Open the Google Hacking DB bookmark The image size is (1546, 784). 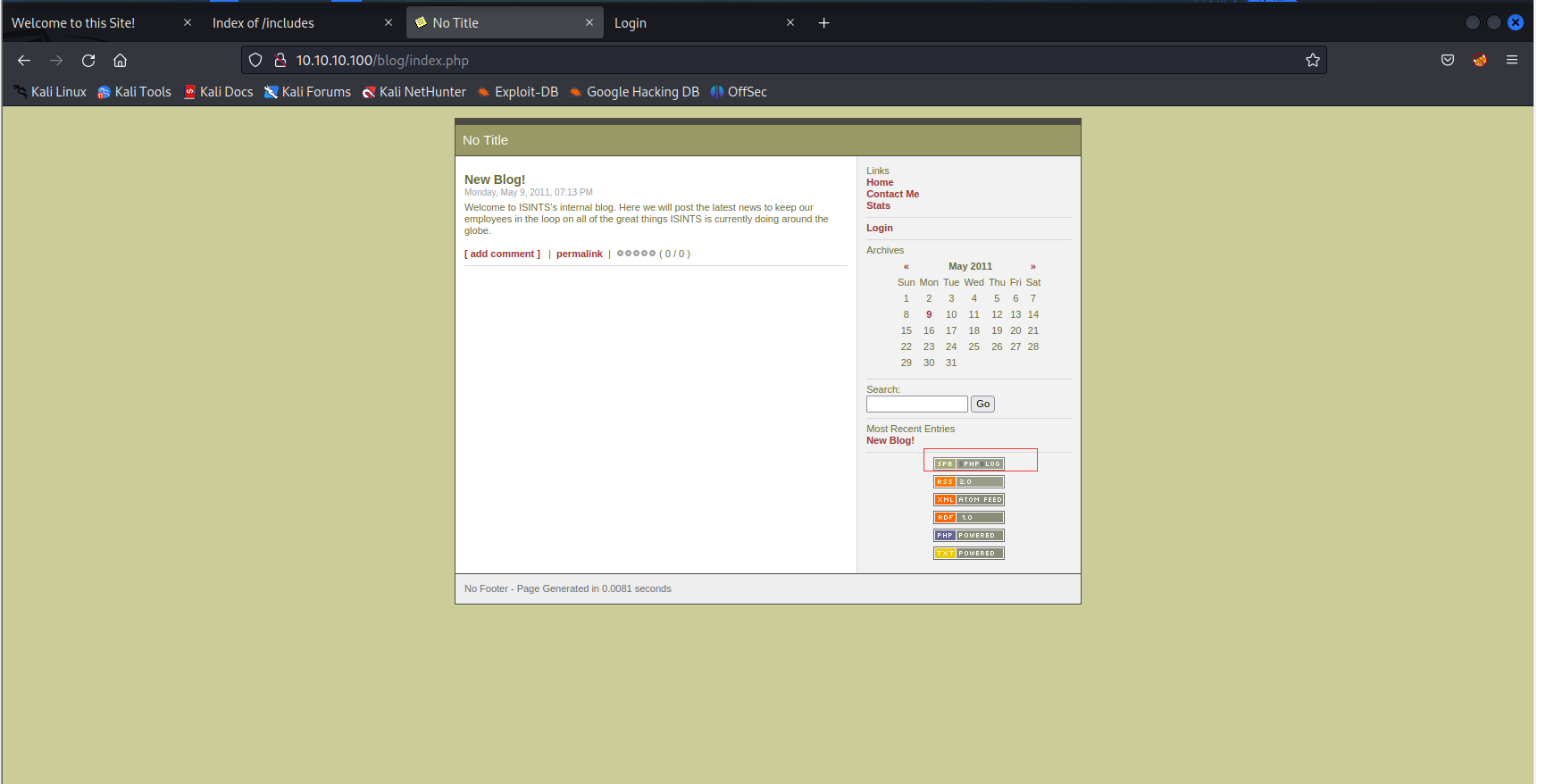pos(634,92)
